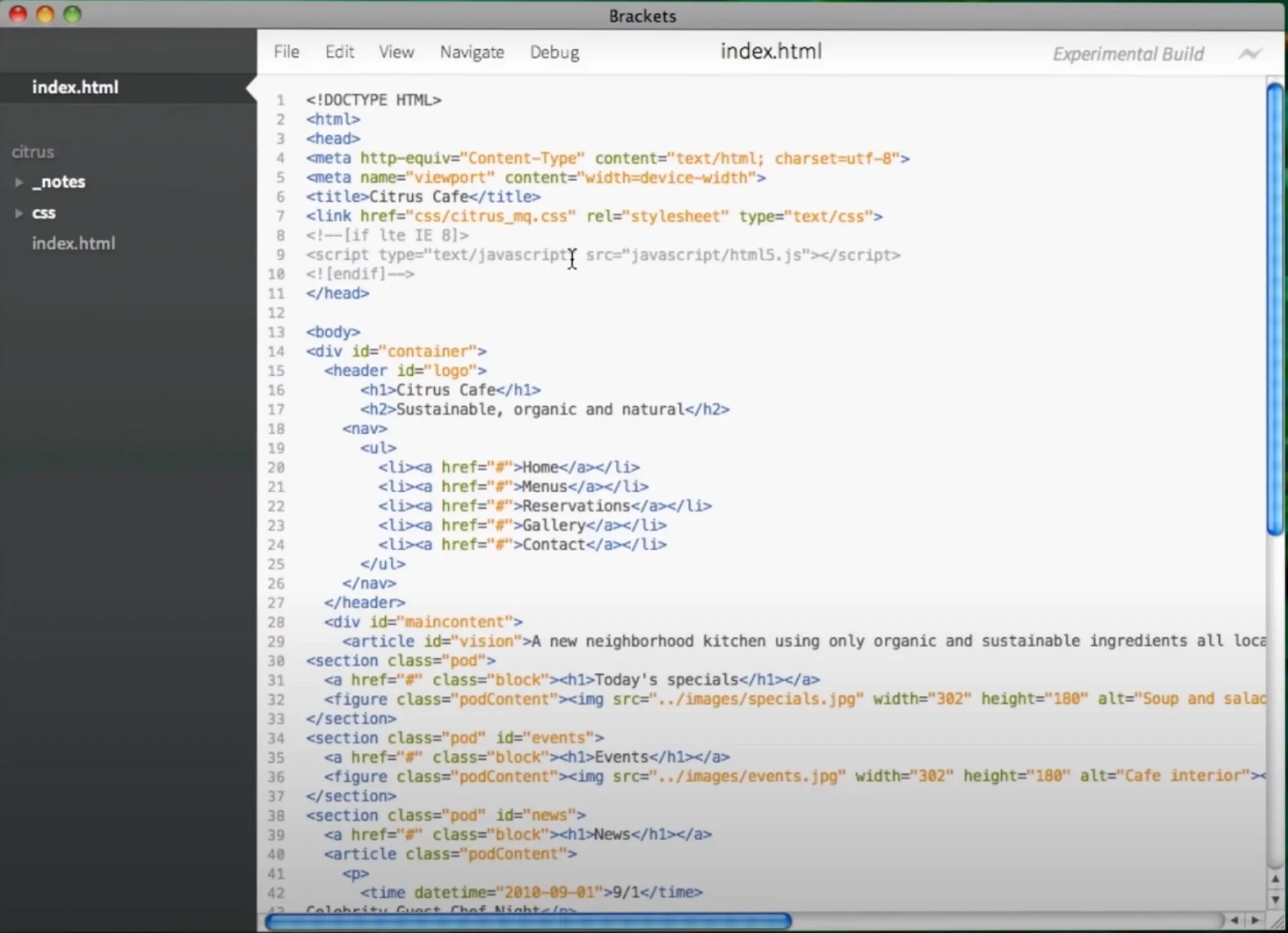Click the Home link list item

[509, 468]
